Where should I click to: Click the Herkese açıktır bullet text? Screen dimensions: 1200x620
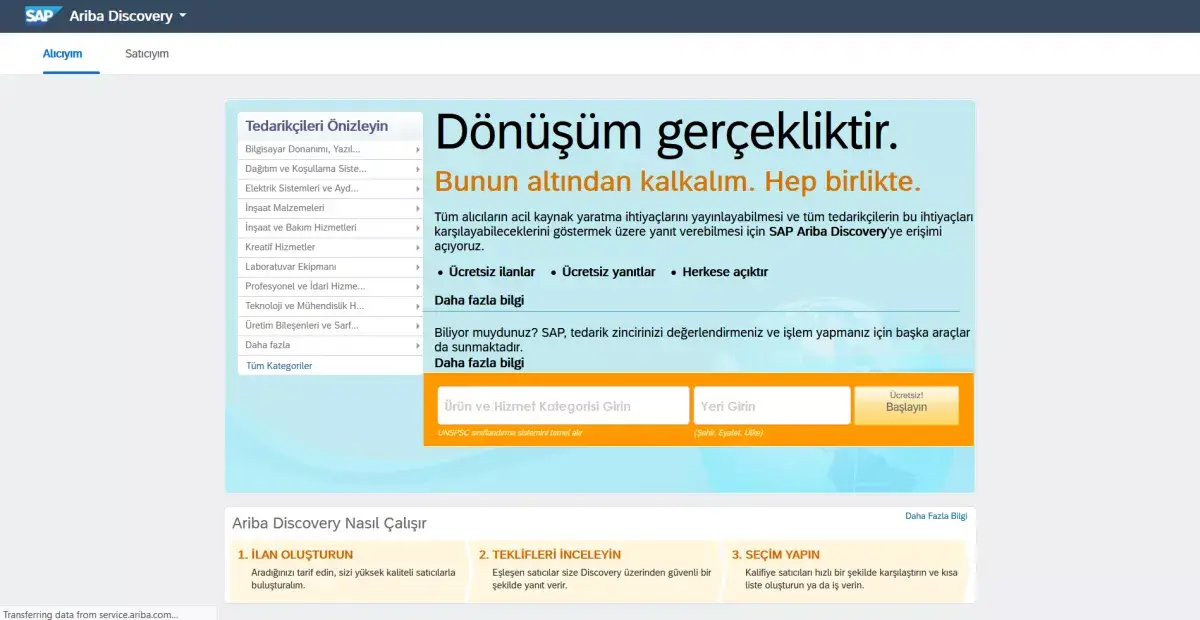coord(725,272)
